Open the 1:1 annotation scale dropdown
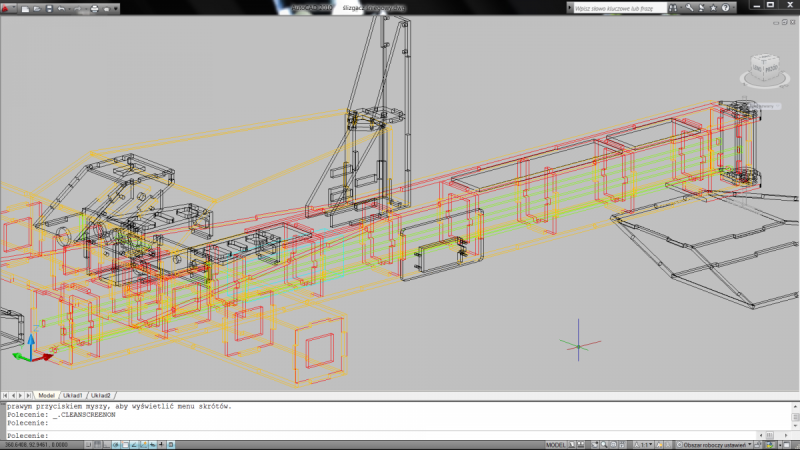Image resolution: width=800 pixels, height=450 pixels. click(648, 444)
